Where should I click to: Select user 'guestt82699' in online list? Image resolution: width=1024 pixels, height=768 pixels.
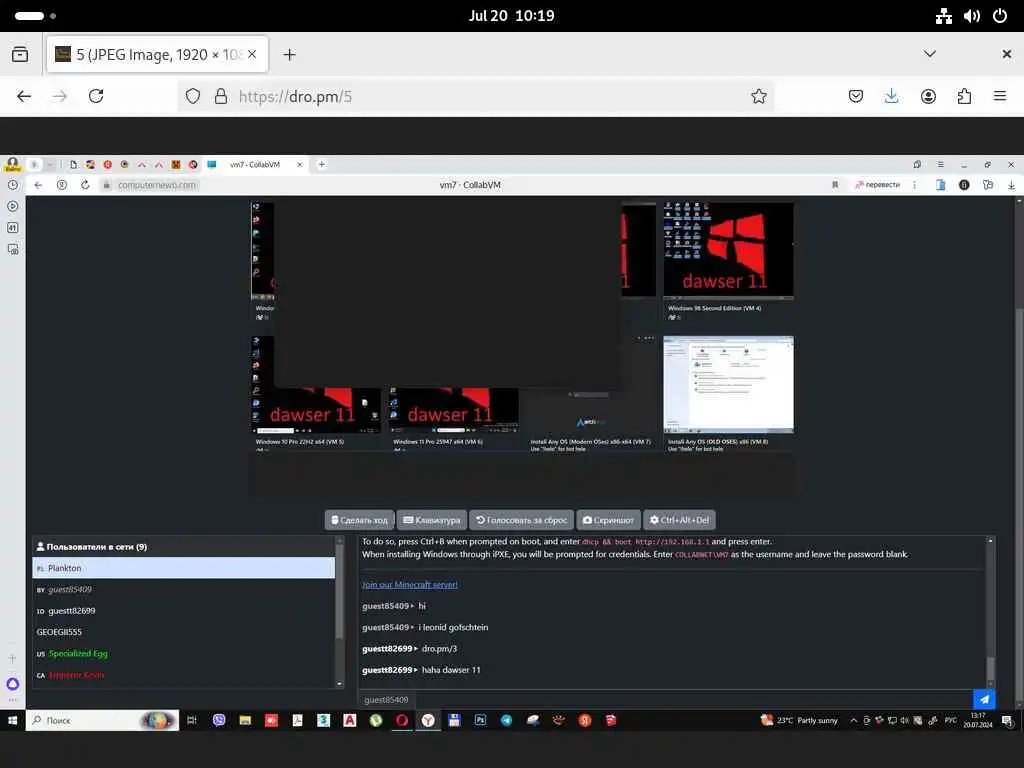[184, 611]
